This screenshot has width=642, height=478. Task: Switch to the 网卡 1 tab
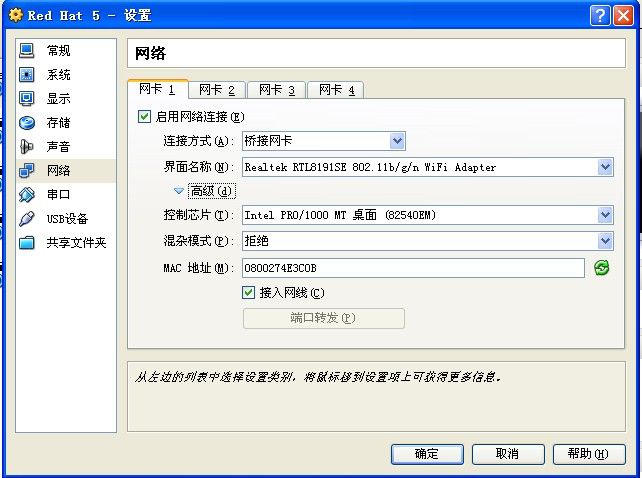158,89
